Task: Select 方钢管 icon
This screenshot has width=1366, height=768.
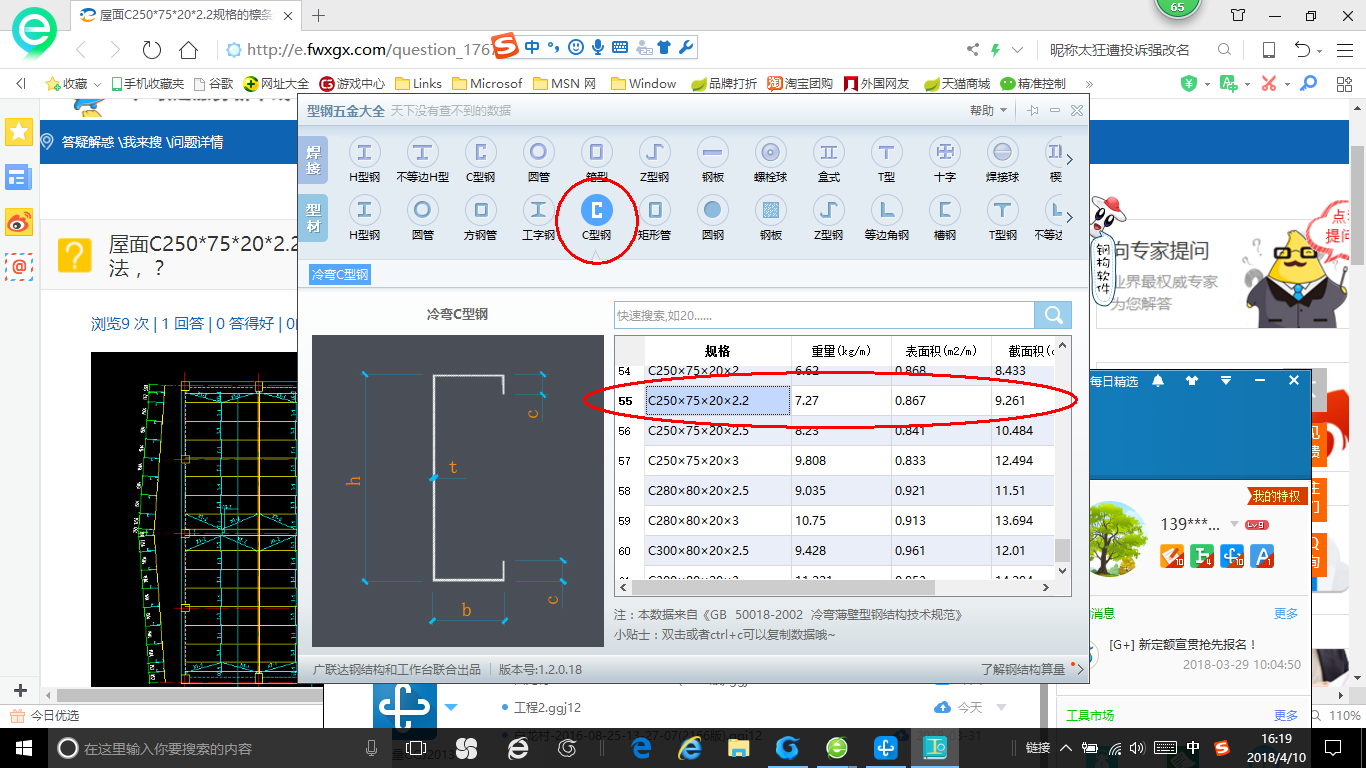Action: pos(480,210)
